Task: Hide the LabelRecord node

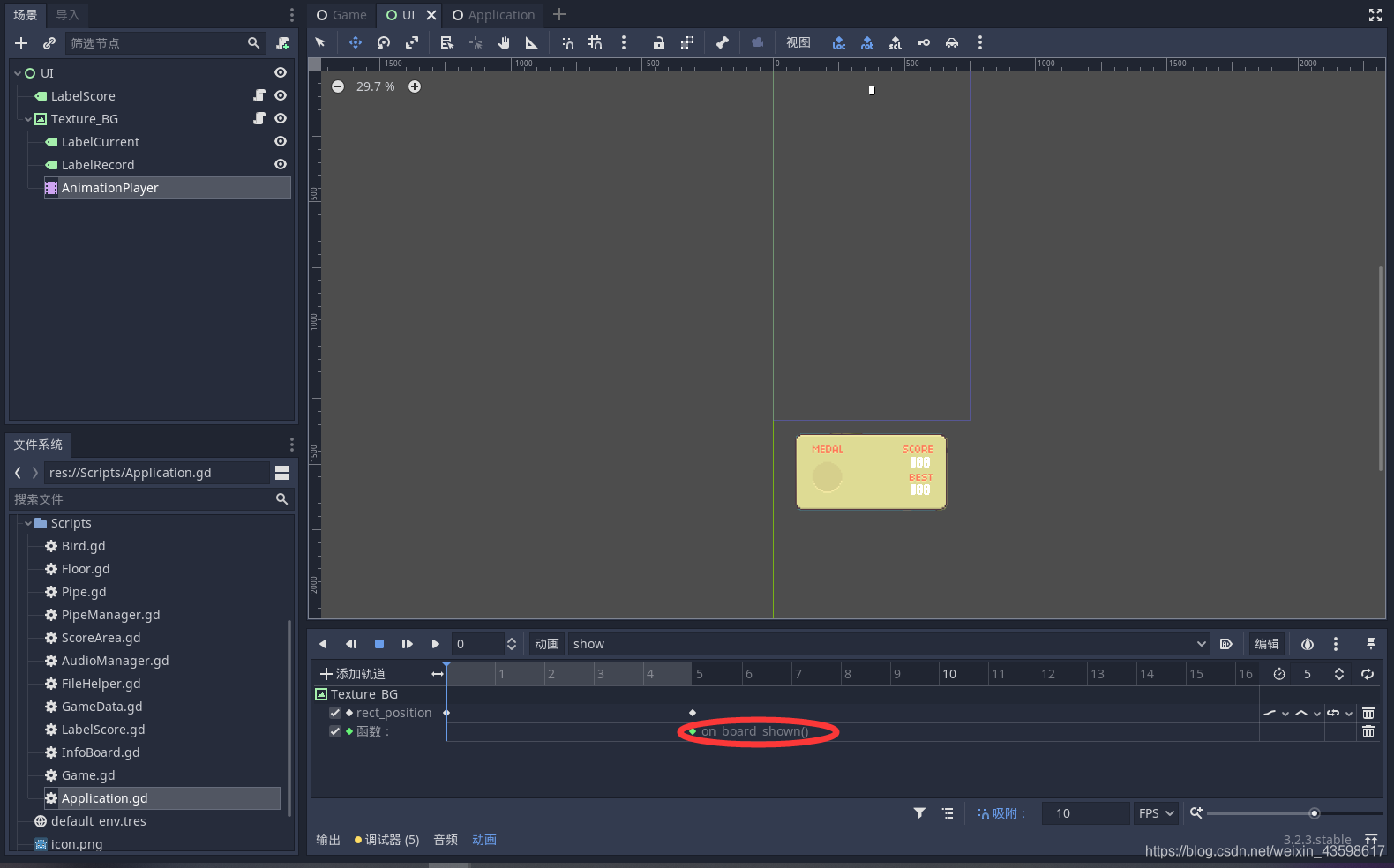Action: pyautogui.click(x=281, y=164)
